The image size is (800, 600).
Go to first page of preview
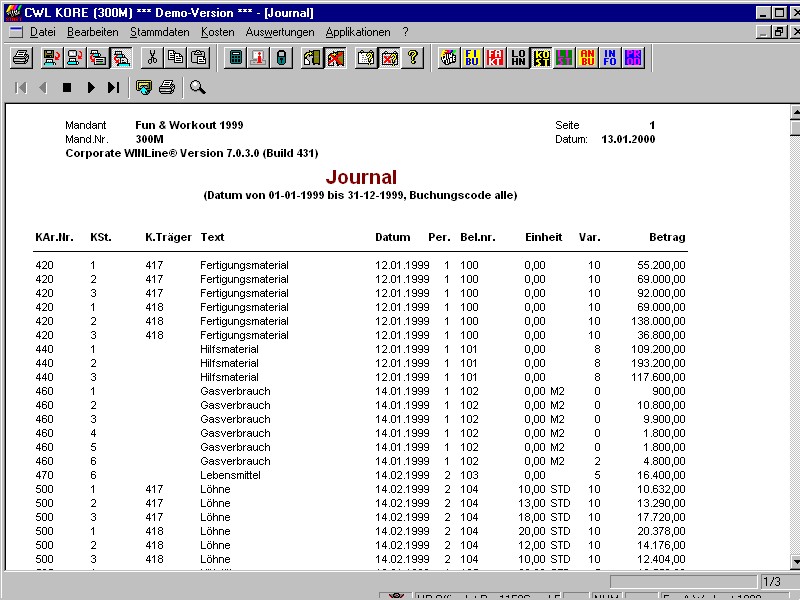(21, 88)
